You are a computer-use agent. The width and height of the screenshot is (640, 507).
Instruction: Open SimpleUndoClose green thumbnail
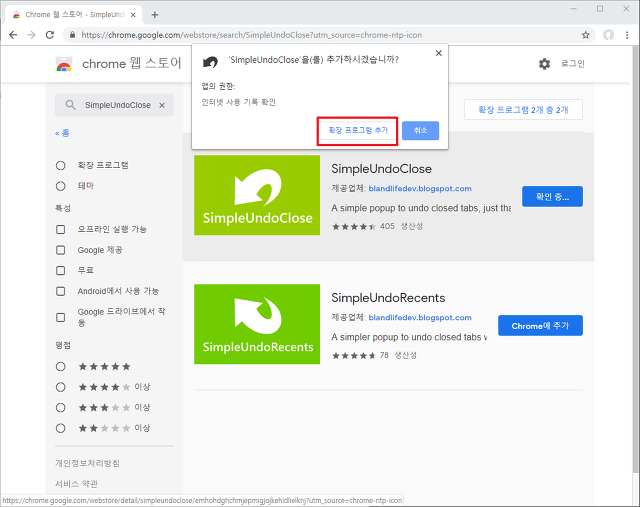click(257, 195)
